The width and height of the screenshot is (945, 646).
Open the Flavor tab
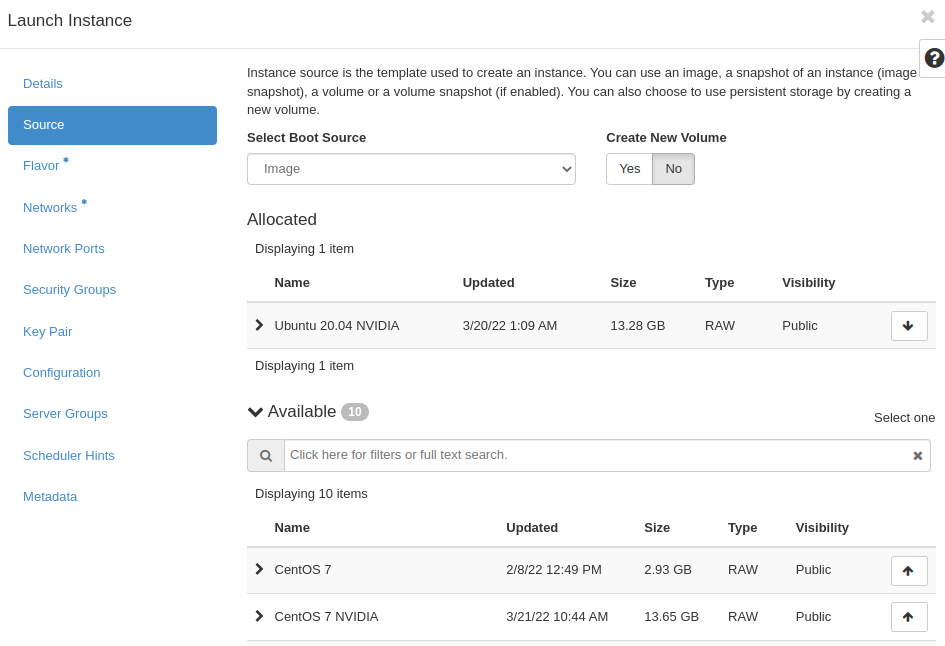pos(41,166)
